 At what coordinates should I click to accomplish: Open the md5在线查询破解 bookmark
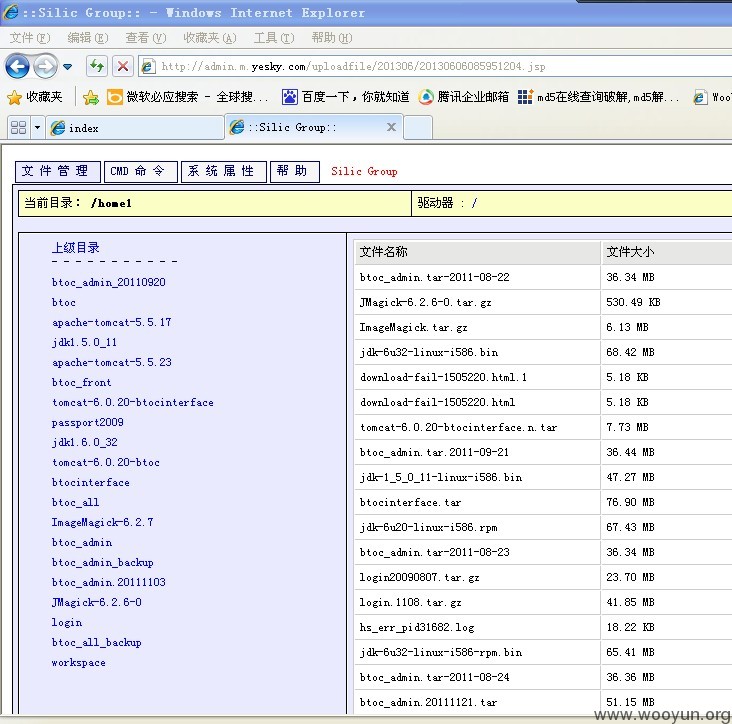pos(598,97)
